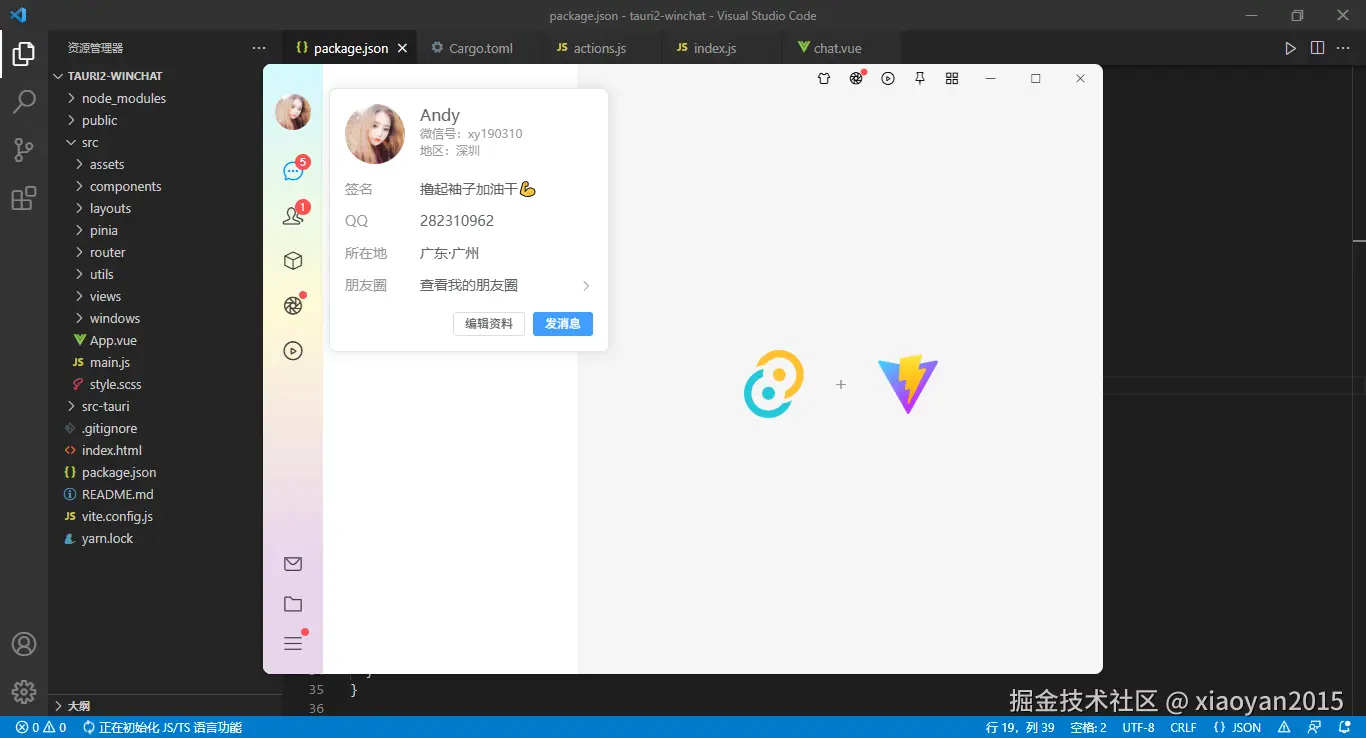Viewport: 1366px width, 738px height.
Task: Open VS Code Accounts icon
Action: pyautogui.click(x=24, y=644)
